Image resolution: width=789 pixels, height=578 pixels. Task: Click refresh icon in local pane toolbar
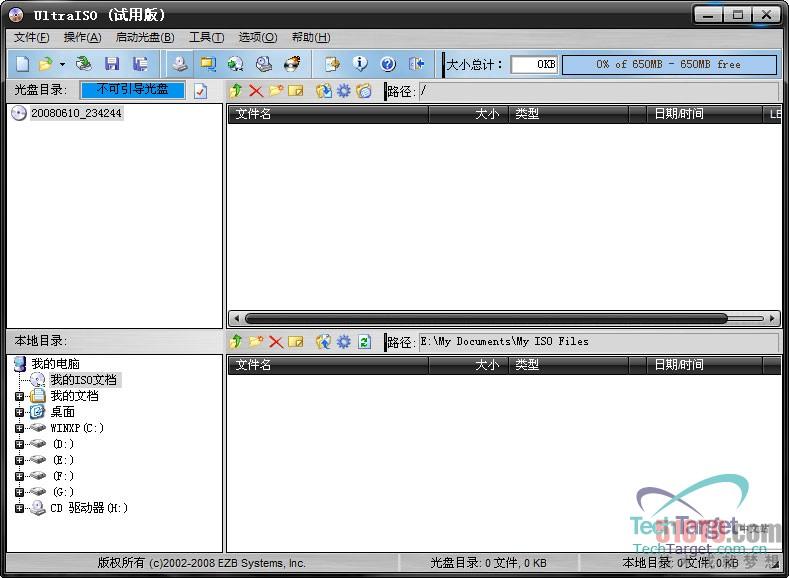364,342
